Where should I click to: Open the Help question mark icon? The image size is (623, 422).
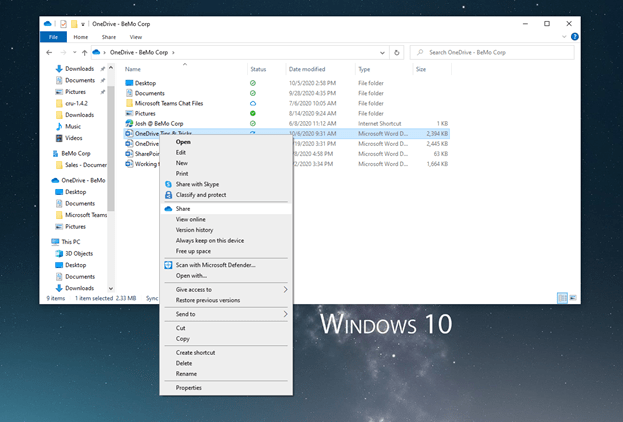click(x=575, y=37)
